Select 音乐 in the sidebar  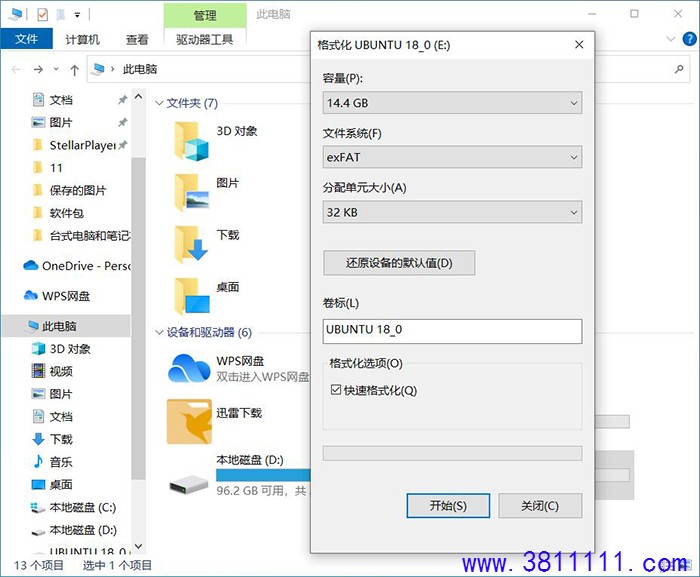[61, 462]
